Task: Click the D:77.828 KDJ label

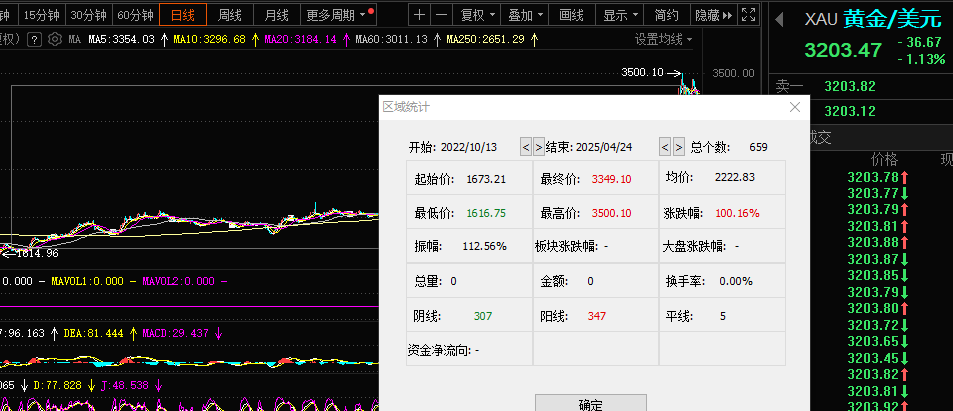Action: tap(57, 385)
